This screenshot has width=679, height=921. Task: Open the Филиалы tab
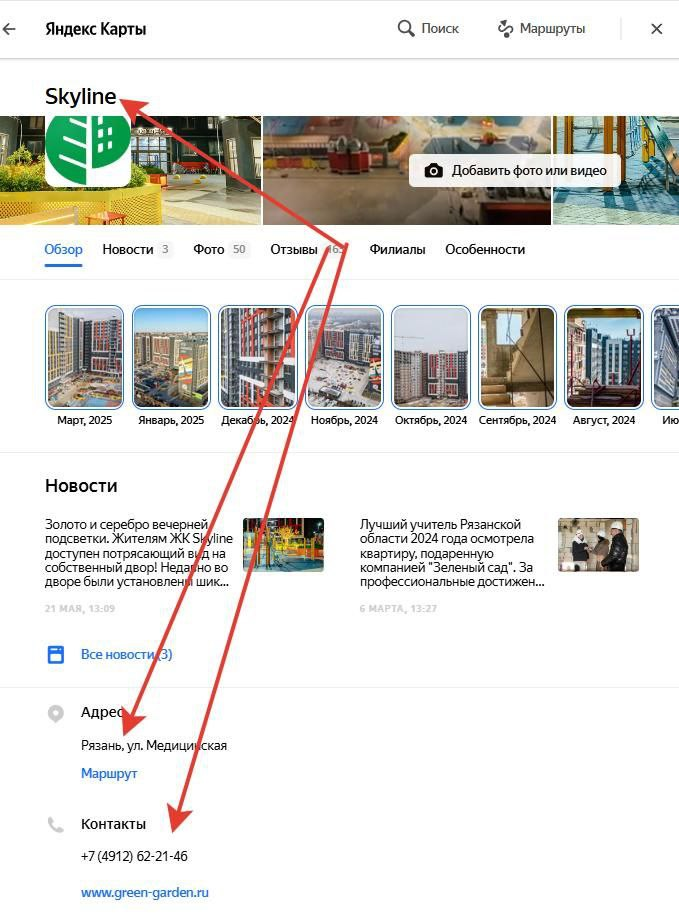(x=397, y=250)
